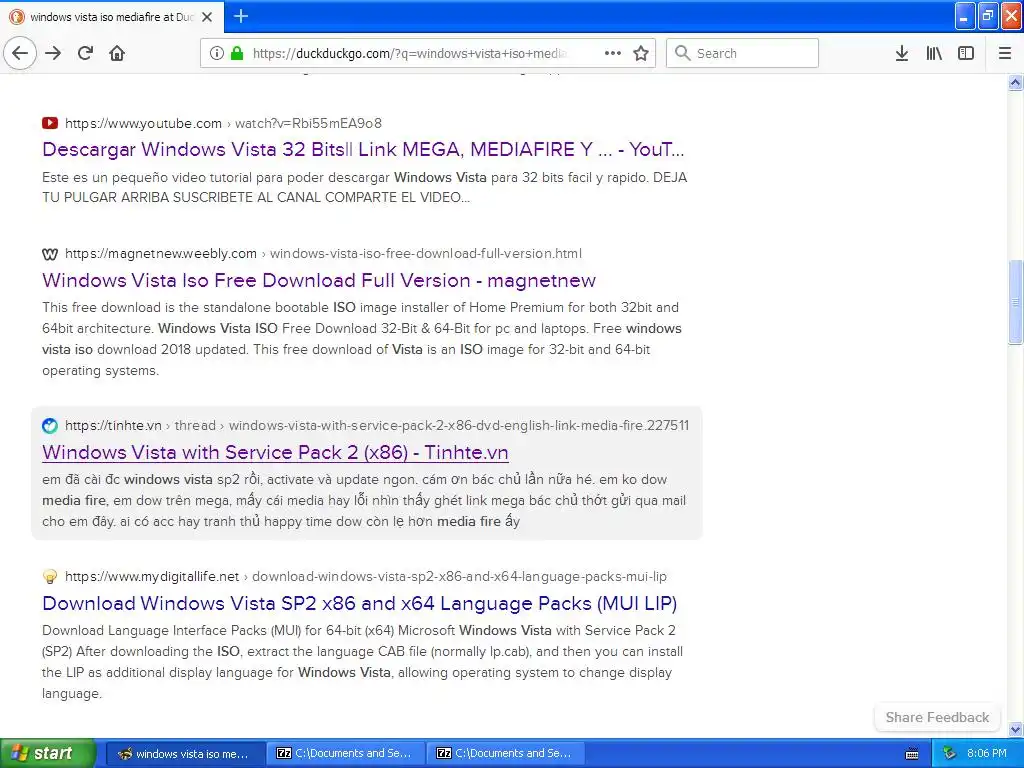Click the Spanish YouTube result description text
The height and width of the screenshot is (768, 1024).
pyautogui.click(x=364, y=187)
